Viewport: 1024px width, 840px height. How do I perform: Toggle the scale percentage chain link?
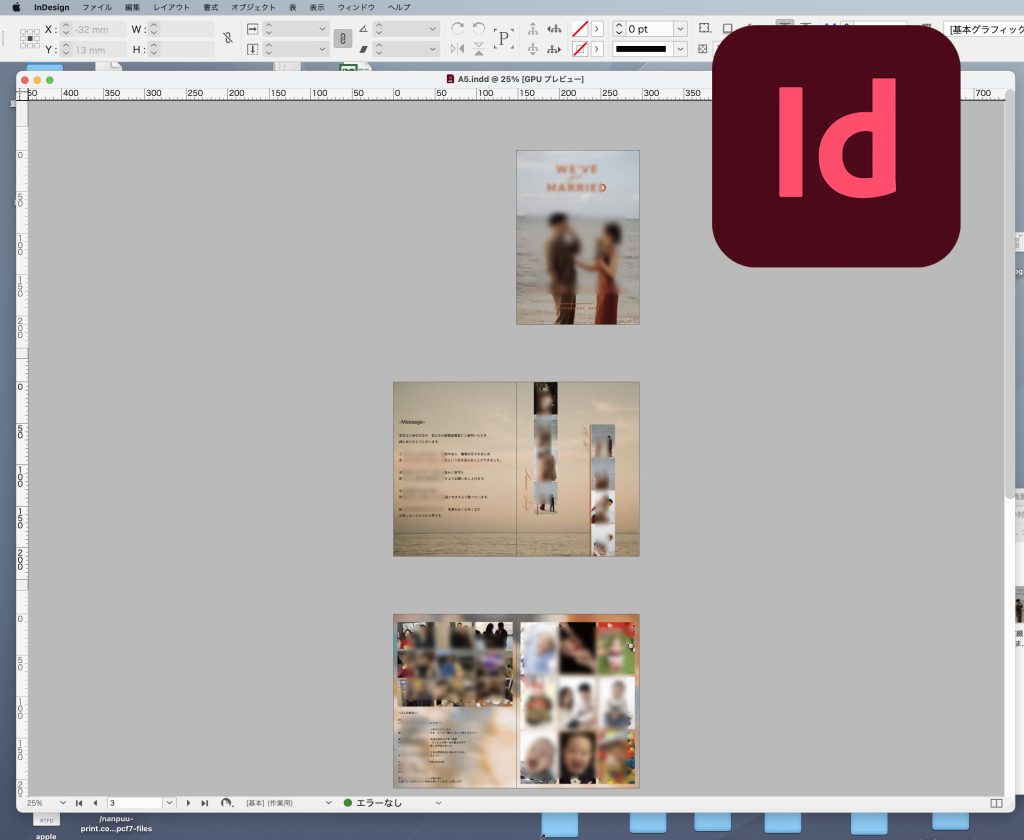(342, 39)
